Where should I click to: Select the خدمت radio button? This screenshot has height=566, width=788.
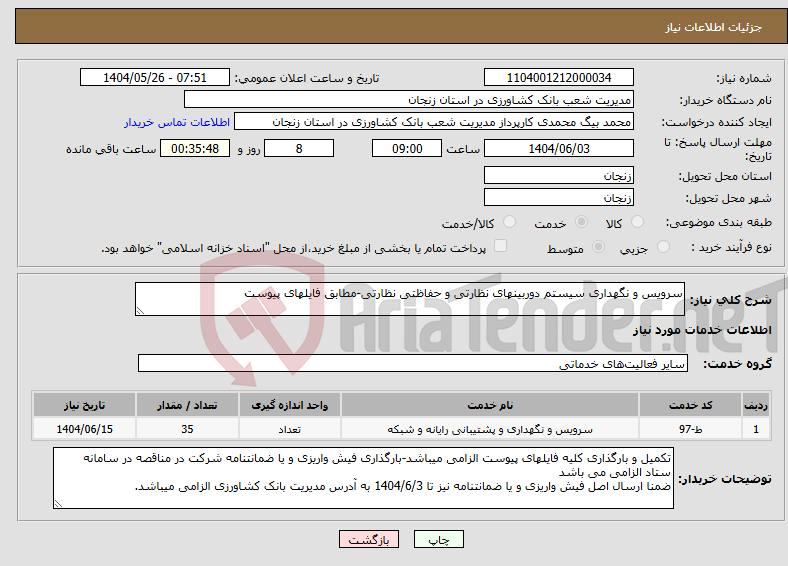click(581, 222)
